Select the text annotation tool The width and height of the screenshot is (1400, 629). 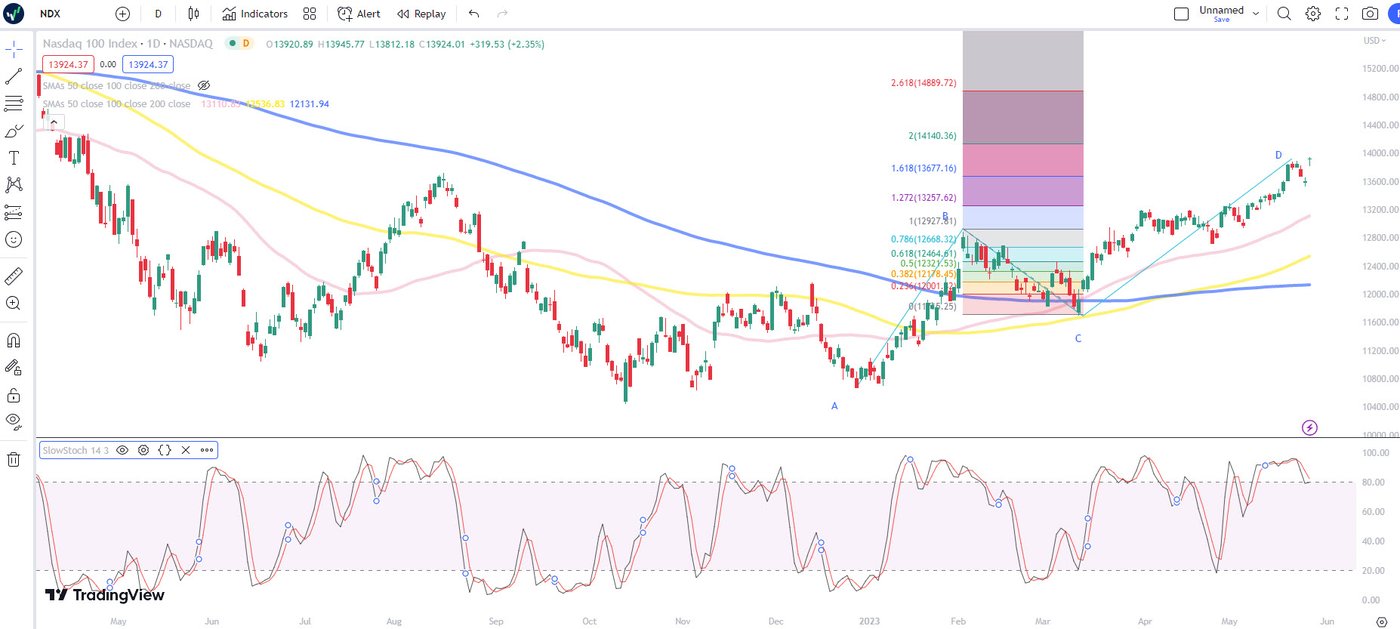[x=14, y=158]
